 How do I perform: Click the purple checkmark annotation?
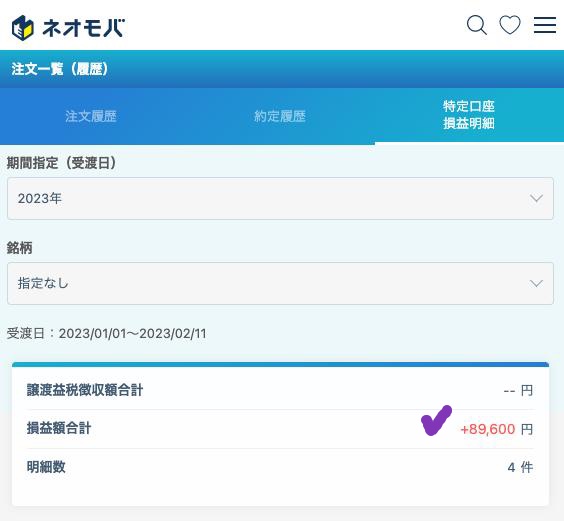(436, 420)
